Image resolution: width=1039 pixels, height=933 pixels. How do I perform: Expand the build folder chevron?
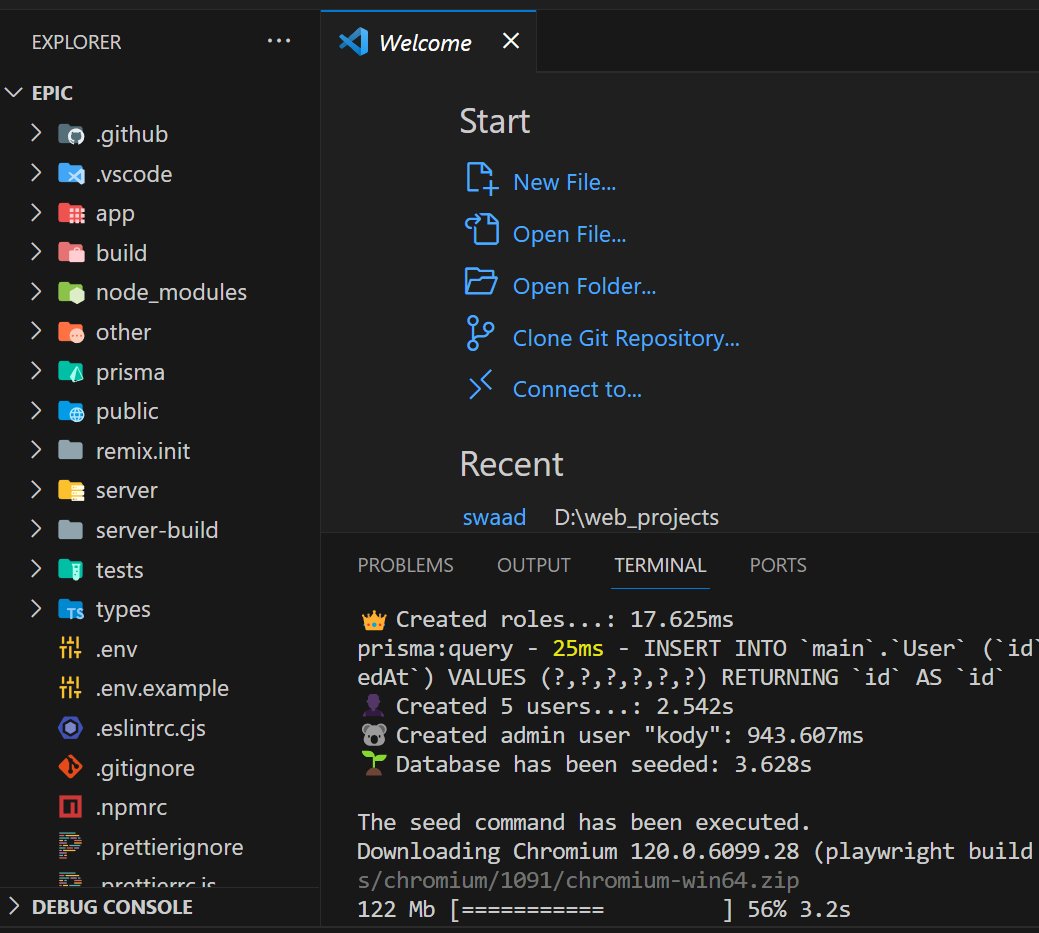click(36, 252)
